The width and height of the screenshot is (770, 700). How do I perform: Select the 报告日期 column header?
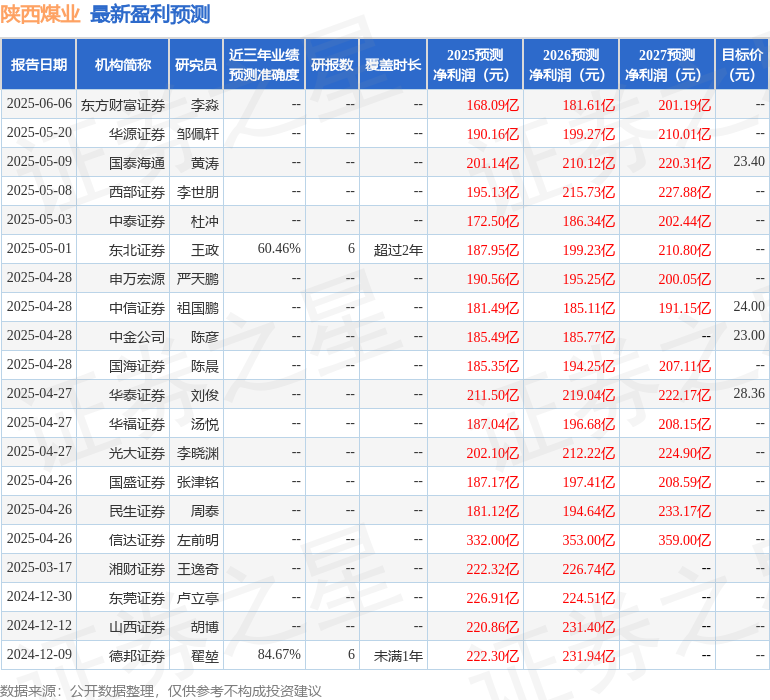tap(39, 65)
